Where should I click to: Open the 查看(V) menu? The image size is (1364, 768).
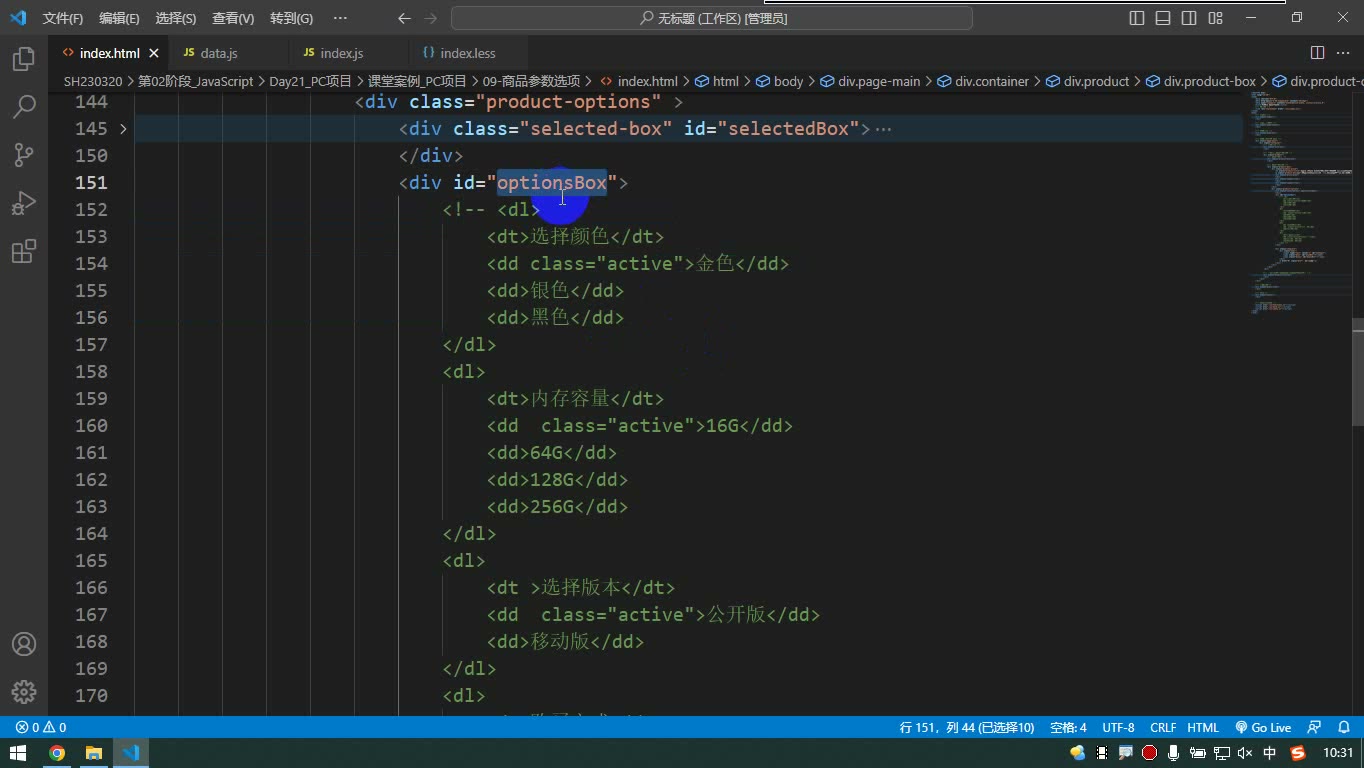(x=233, y=18)
